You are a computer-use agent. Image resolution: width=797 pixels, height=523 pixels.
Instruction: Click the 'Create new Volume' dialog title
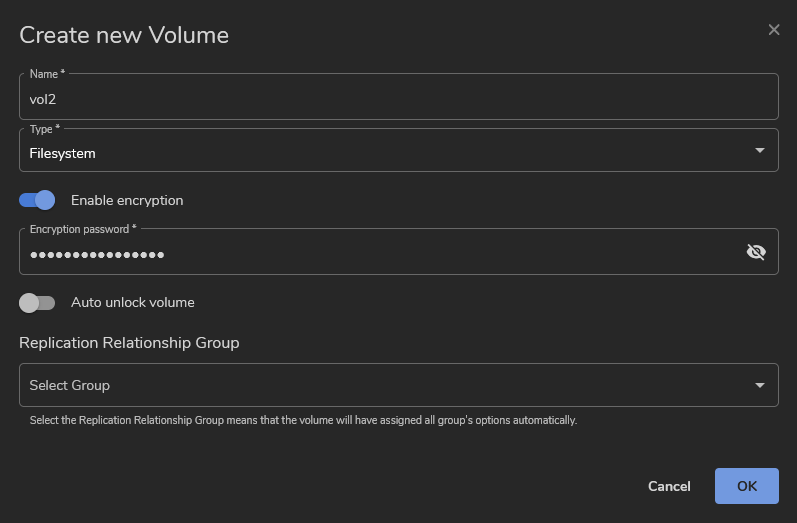tap(124, 35)
